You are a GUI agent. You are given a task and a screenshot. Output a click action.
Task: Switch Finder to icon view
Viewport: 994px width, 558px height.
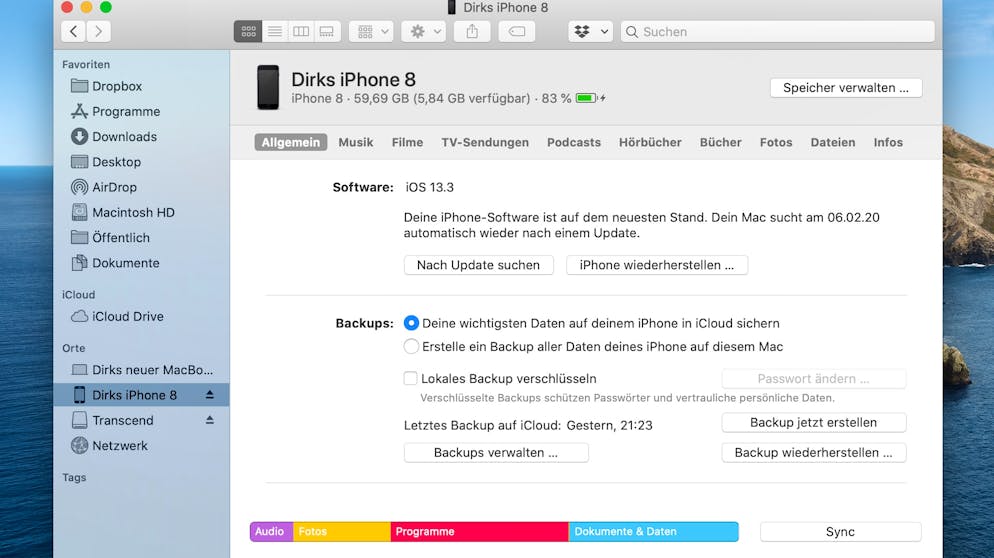coord(248,31)
